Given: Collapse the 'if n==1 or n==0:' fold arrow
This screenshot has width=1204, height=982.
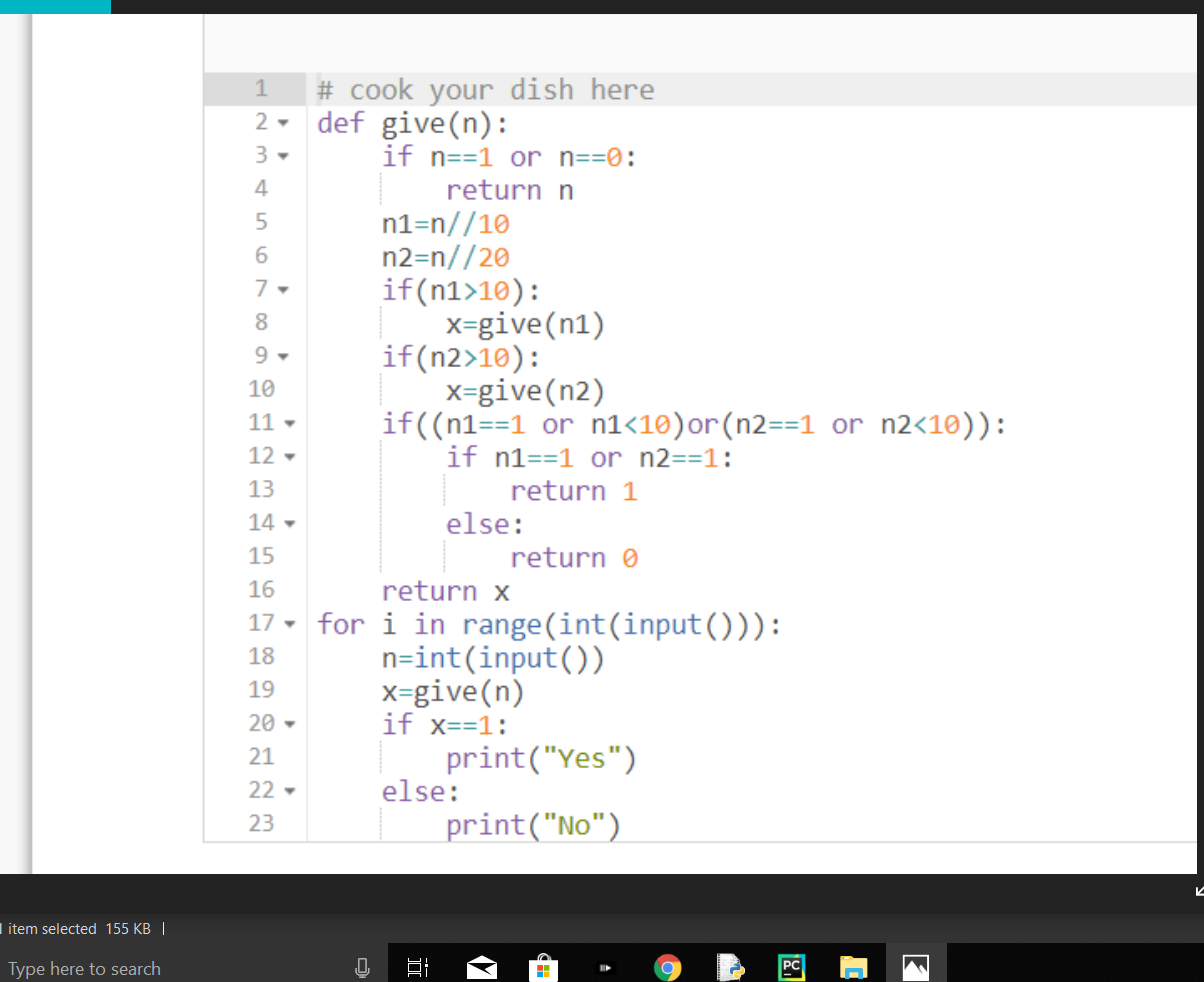Looking at the screenshot, I should (x=283, y=158).
